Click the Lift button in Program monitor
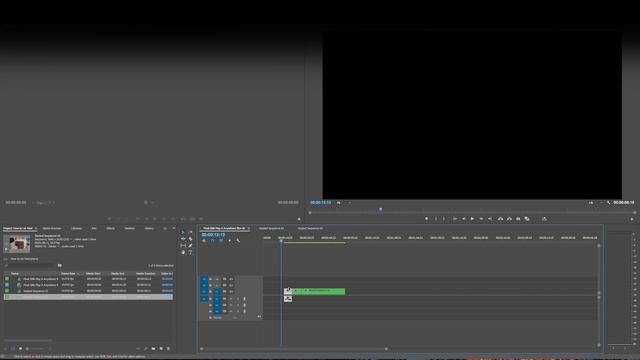This screenshot has width=640, height=360. point(500,219)
